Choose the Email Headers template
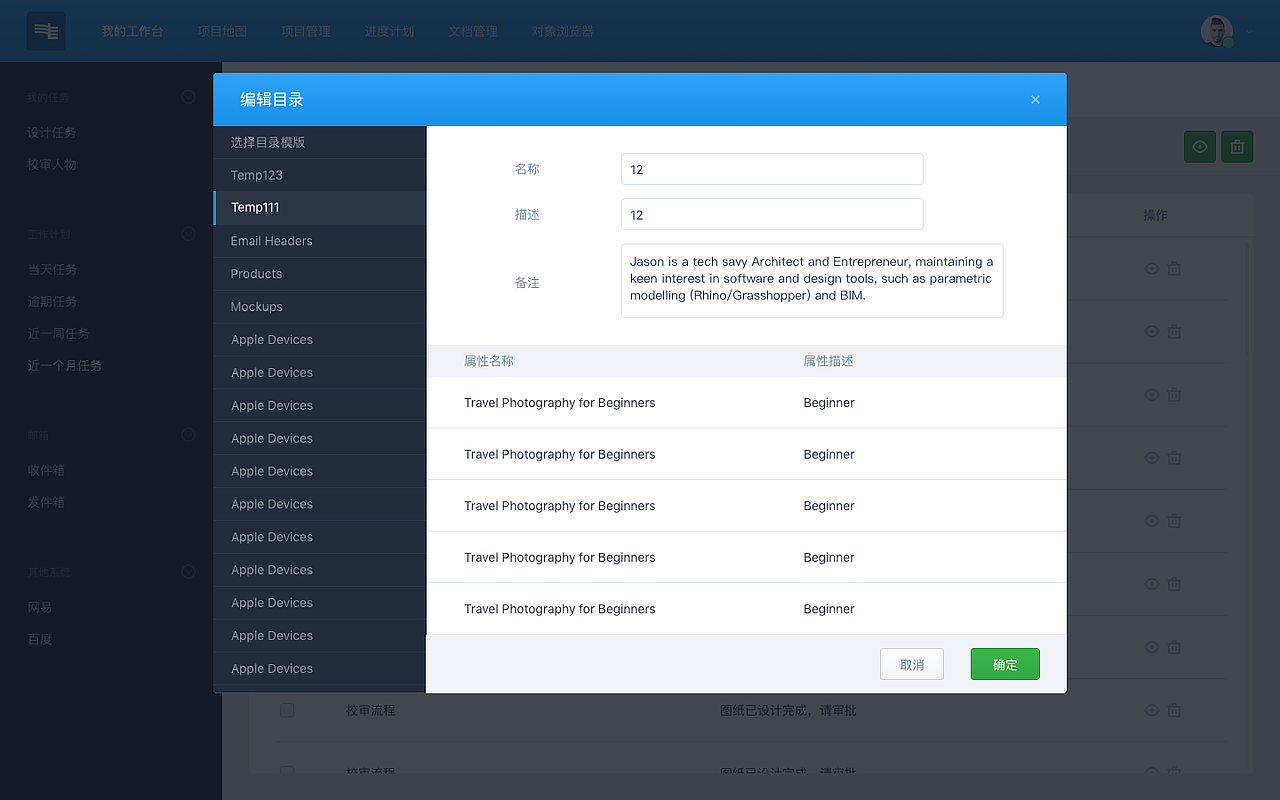This screenshot has height=800, width=1280. [320, 241]
